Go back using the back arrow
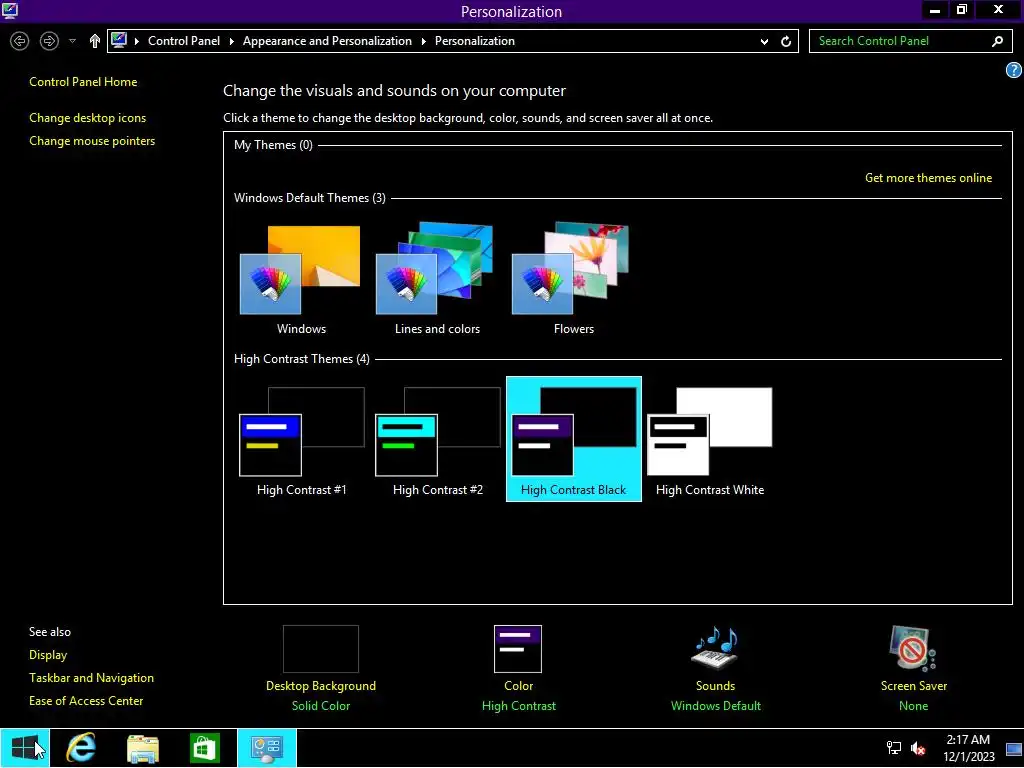This screenshot has height=768, width=1024. [x=20, y=41]
